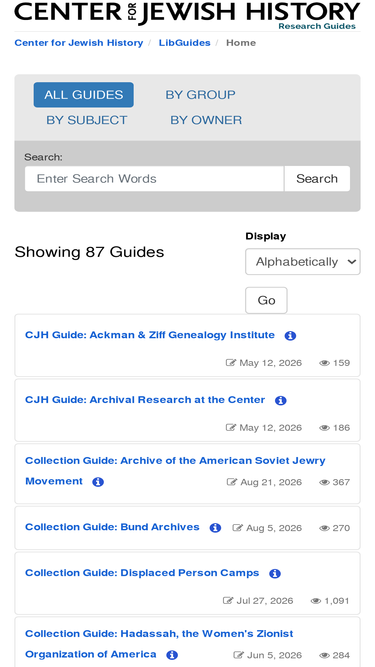Screen dimensions: 375x667
Task: Switch to the BY GROUP tab
Action: [x=200, y=94]
